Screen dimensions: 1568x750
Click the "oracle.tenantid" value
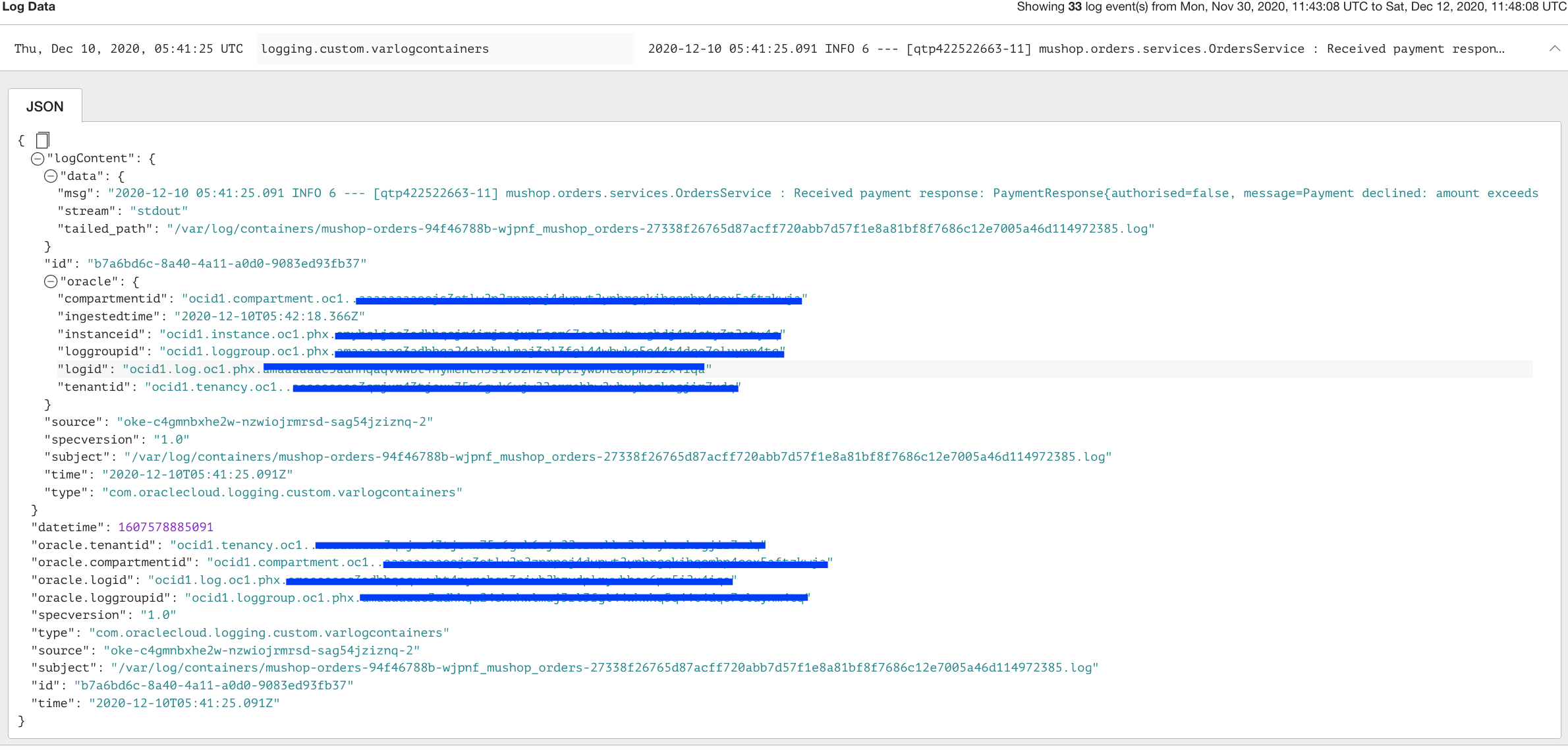pyautogui.click(x=468, y=545)
